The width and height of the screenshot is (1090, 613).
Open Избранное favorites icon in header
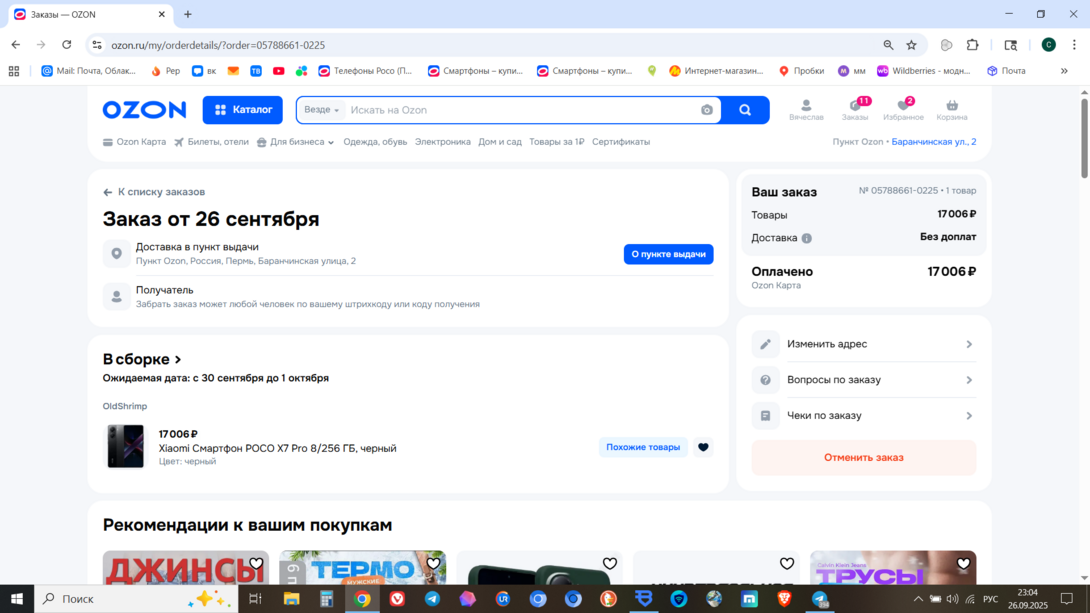click(x=903, y=110)
